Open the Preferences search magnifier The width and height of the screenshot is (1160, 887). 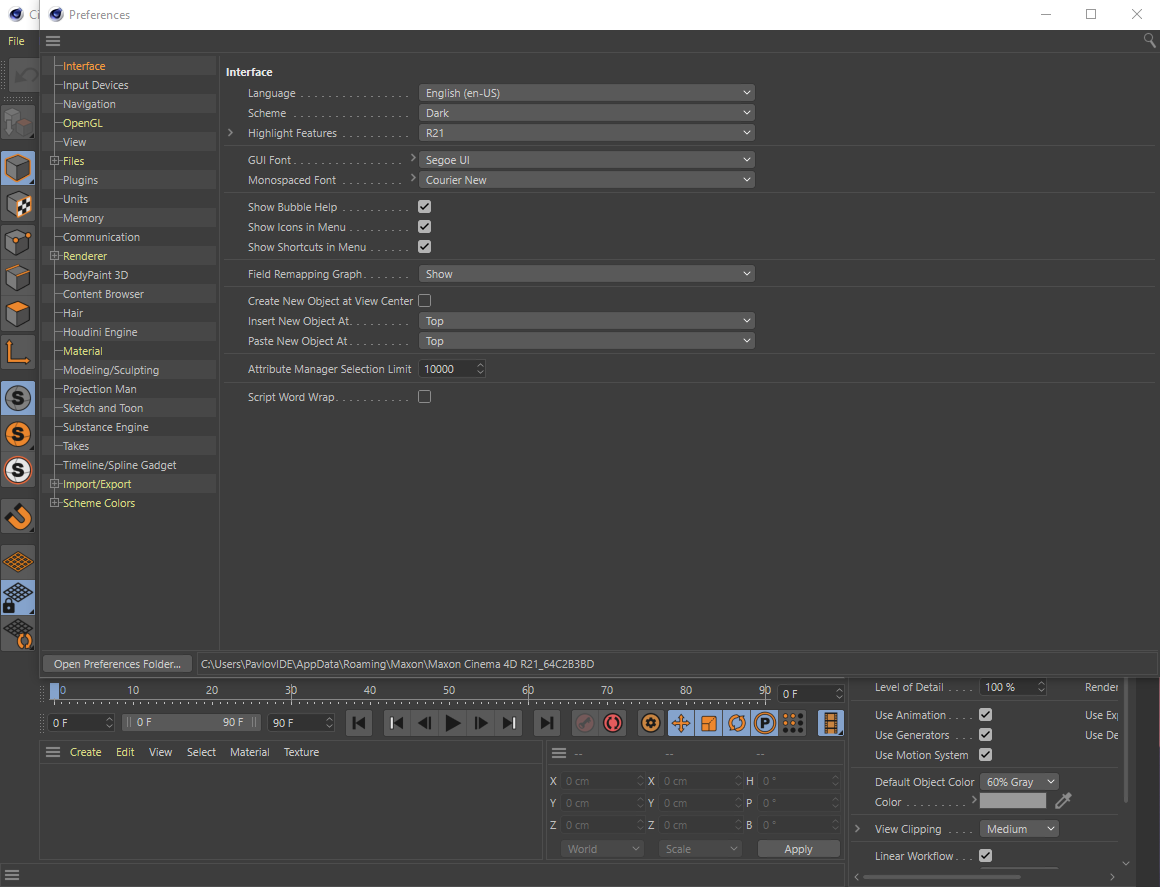[1150, 41]
